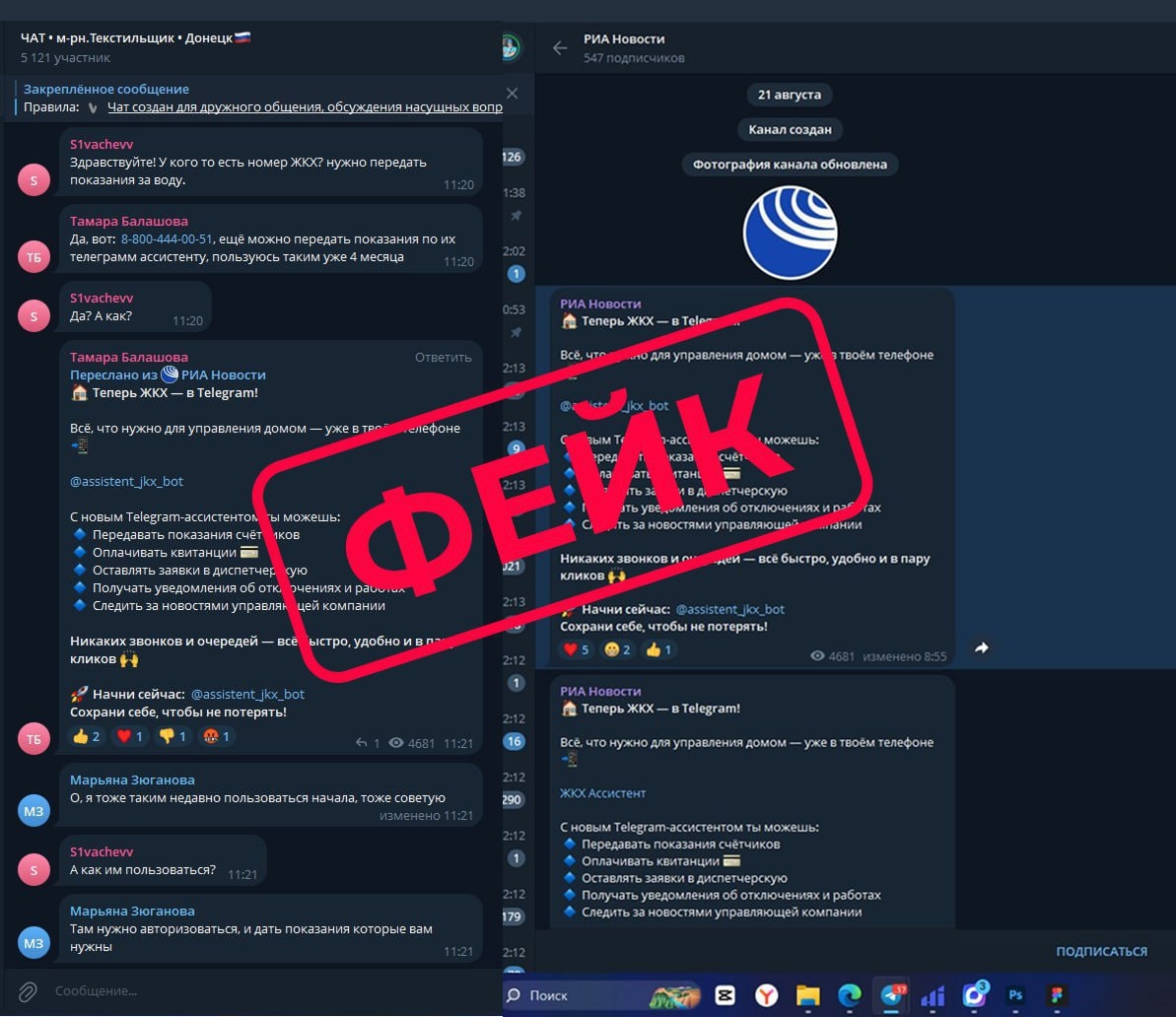The height and width of the screenshot is (1017, 1176).
Task: Open CapCut from the taskbar
Action: pos(725,995)
